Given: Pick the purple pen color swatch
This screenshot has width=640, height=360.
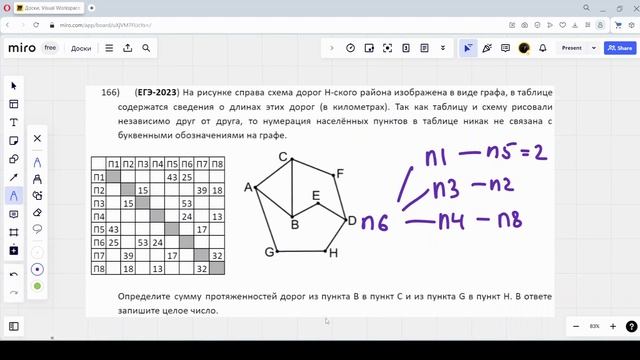Looking at the screenshot, I should coord(37,269).
